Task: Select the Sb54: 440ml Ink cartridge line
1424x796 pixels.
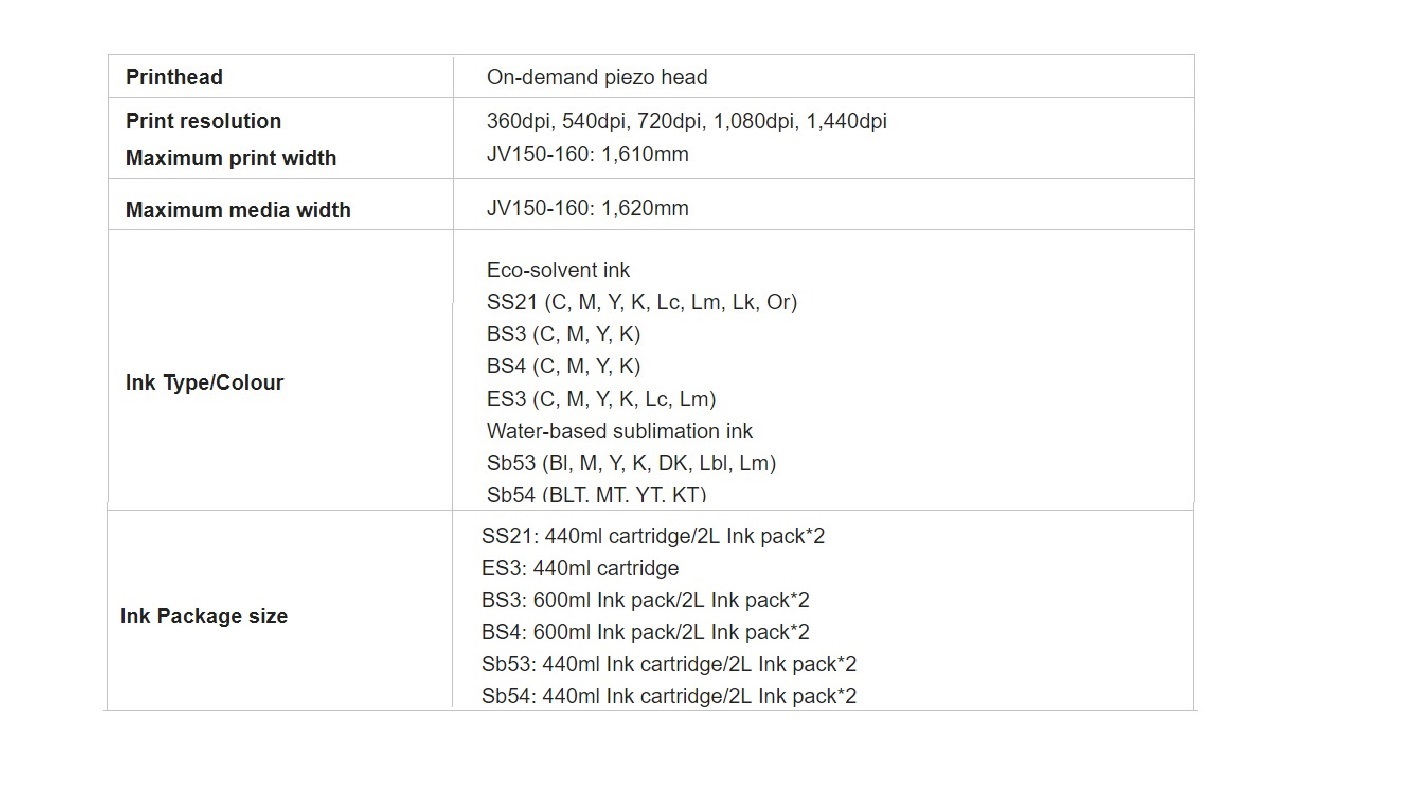Action: pos(669,696)
